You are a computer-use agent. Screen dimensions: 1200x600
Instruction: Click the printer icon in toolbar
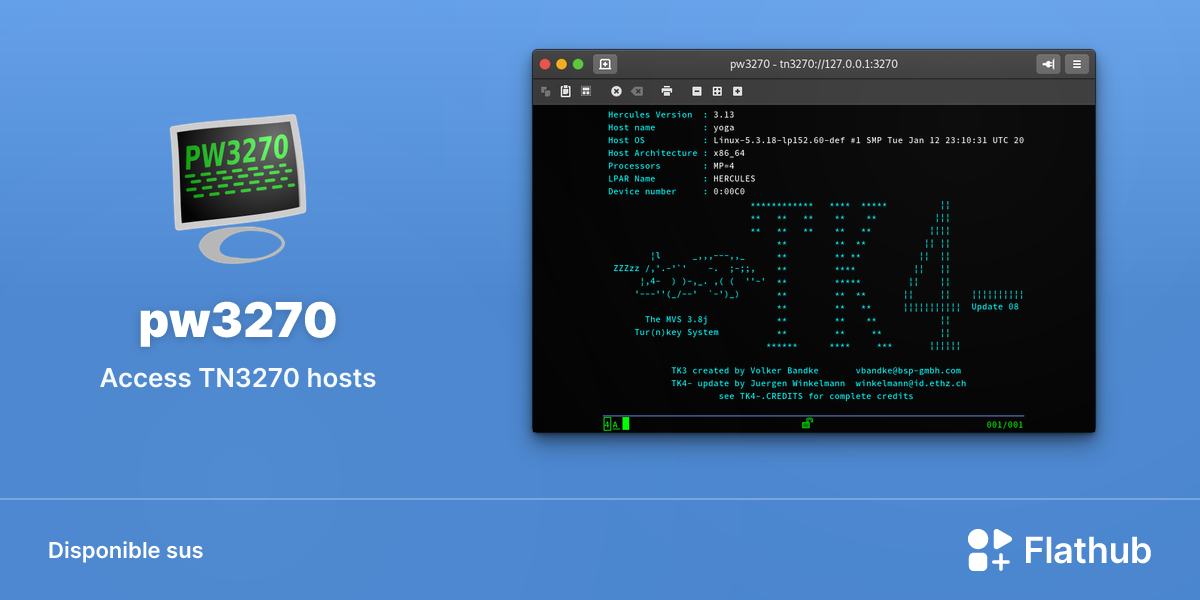(x=667, y=91)
